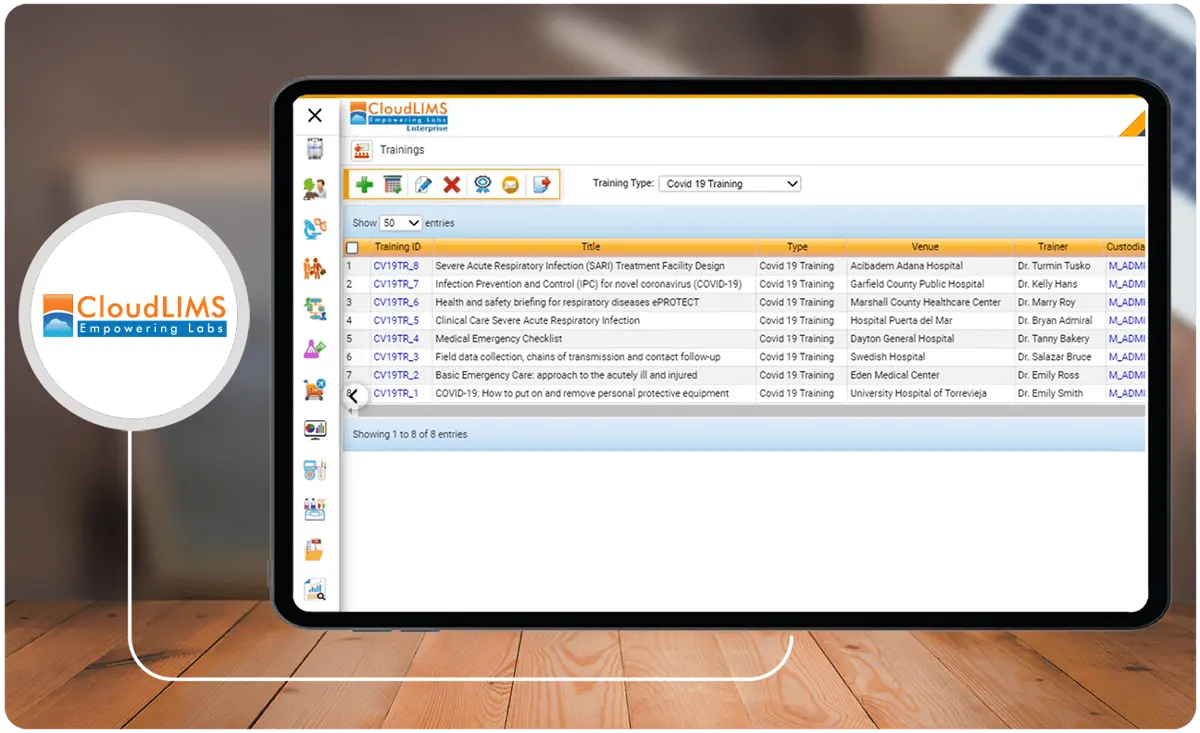Click venue 'Dayton General Hospital'
Viewport: 1200px width, 733px height.
[902, 338]
